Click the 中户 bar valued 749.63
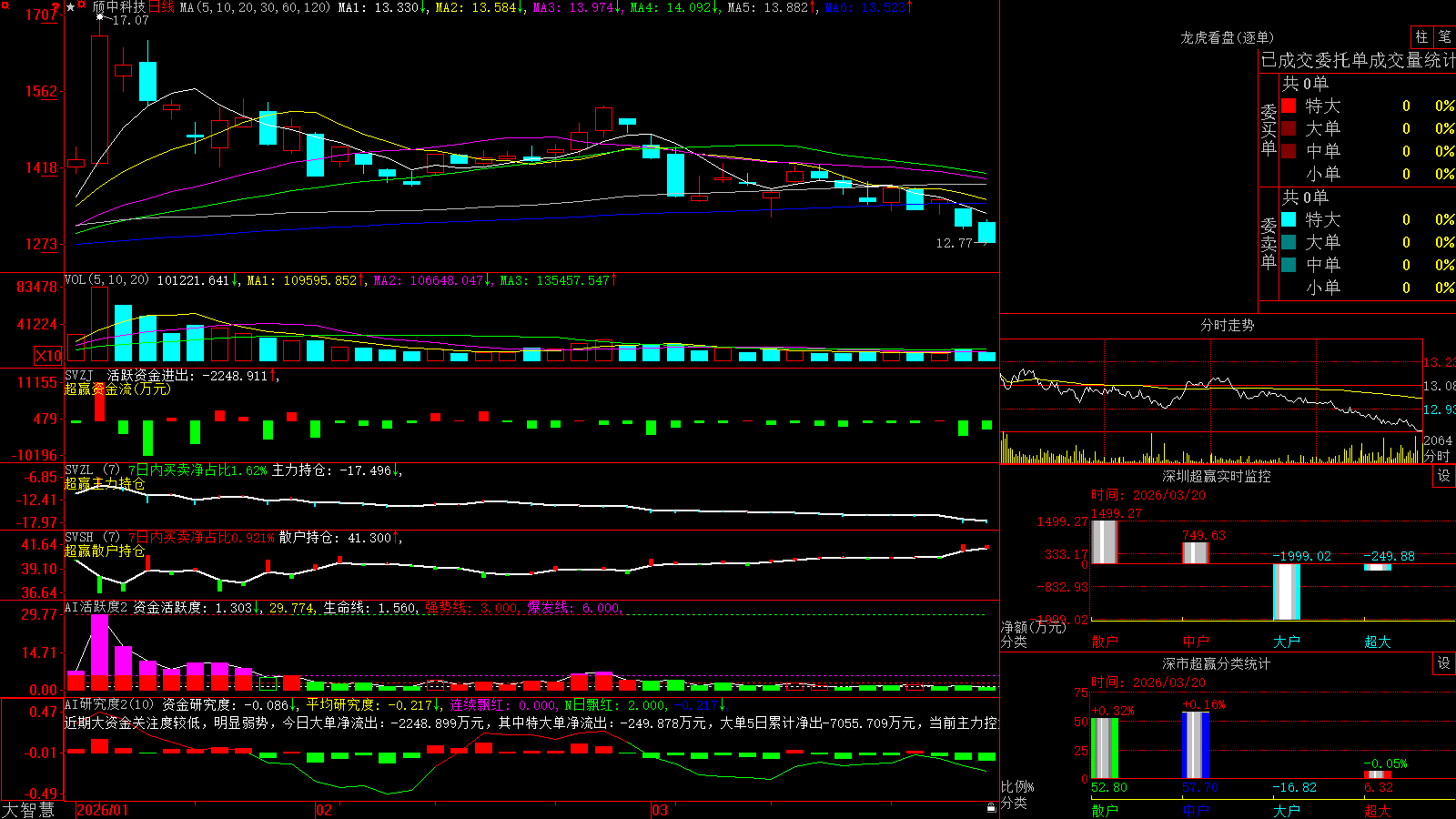This screenshot has height=819, width=1456. [x=1195, y=553]
